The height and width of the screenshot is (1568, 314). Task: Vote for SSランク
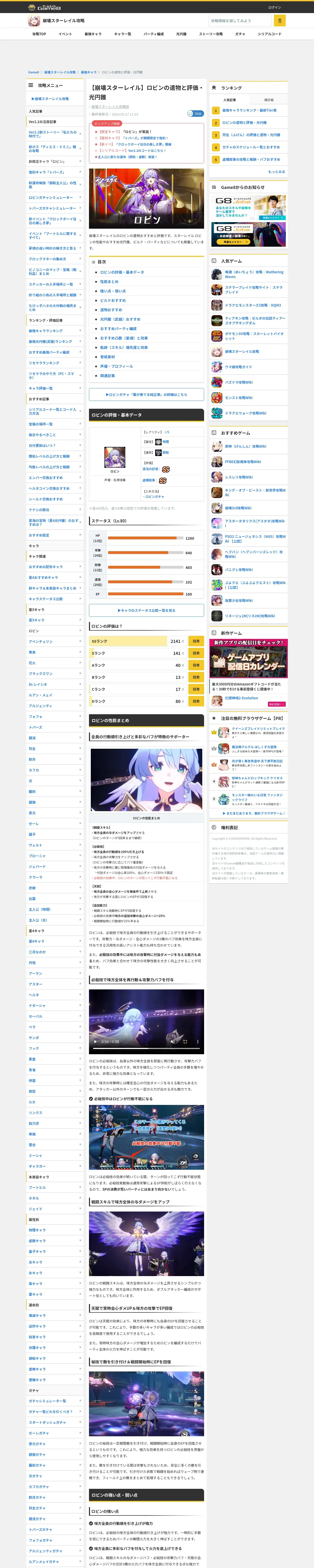(x=196, y=641)
